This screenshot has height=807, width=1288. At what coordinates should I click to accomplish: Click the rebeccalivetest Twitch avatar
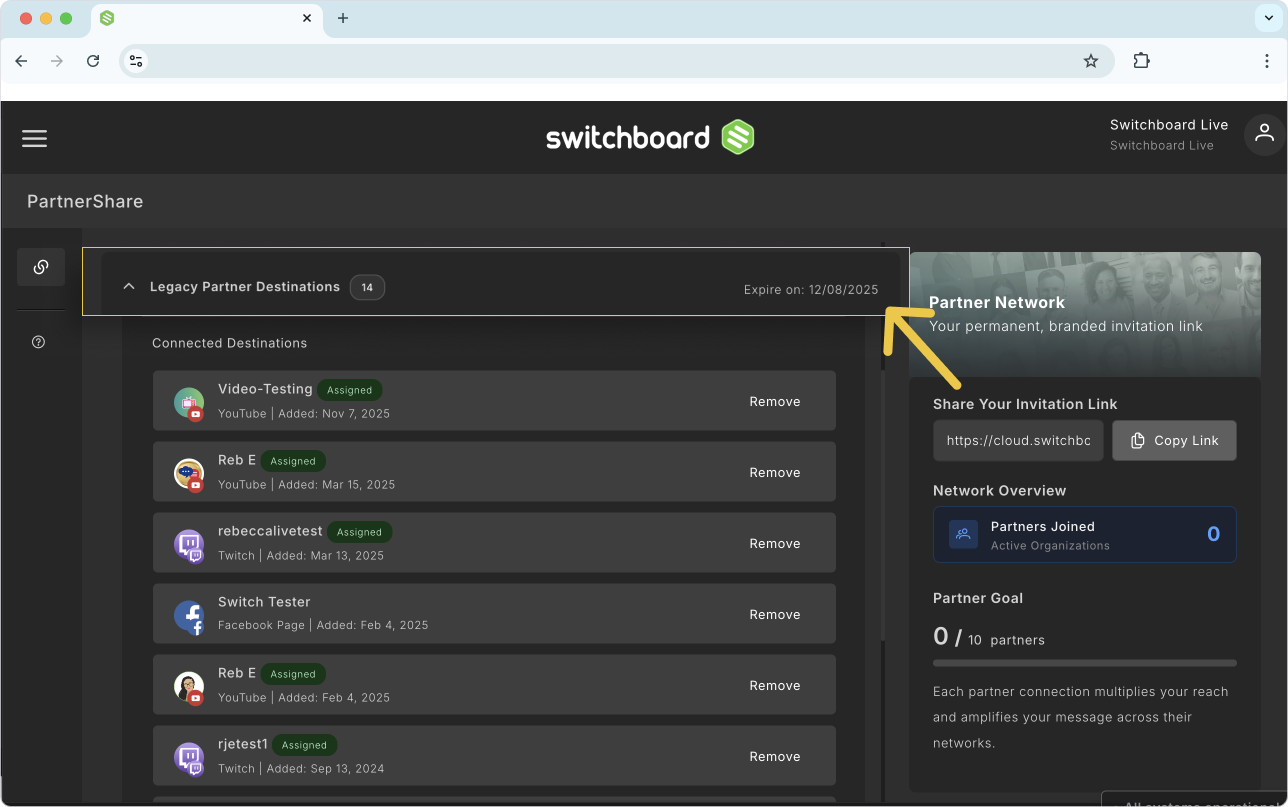point(189,545)
